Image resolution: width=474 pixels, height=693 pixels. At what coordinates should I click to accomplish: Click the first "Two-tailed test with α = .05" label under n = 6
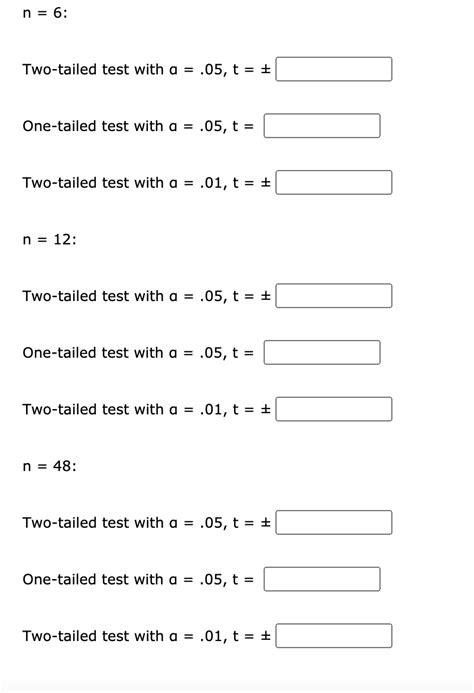pos(124,69)
